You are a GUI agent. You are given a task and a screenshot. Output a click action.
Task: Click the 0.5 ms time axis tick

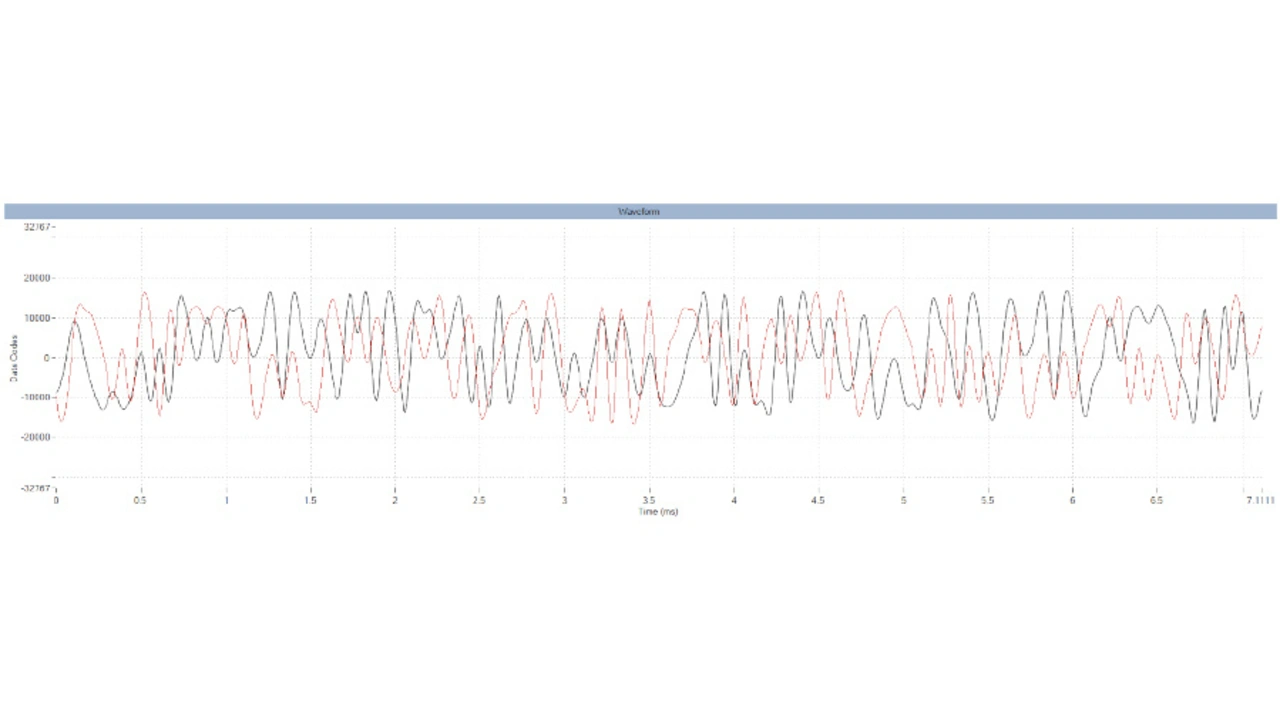(x=141, y=500)
